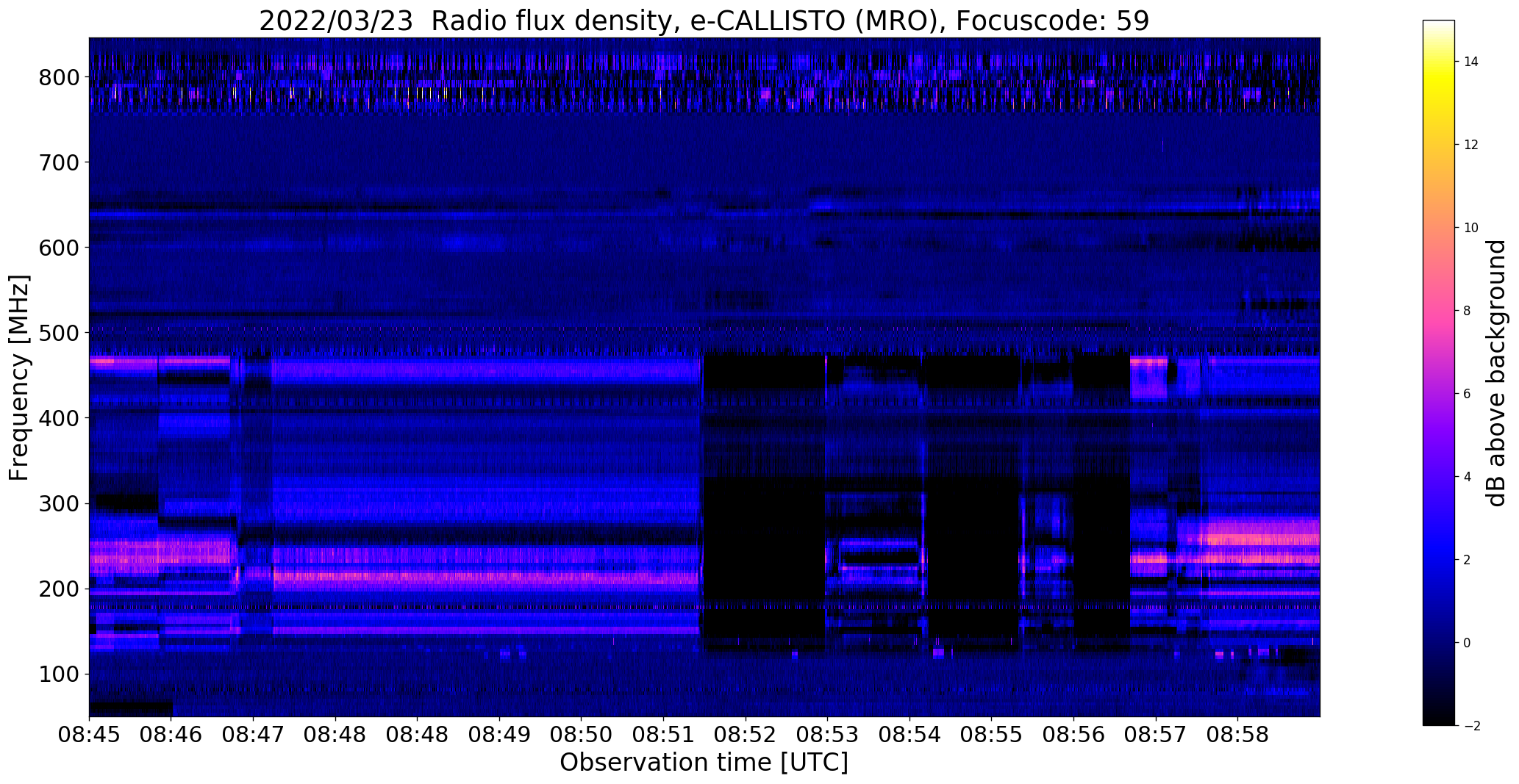The height and width of the screenshot is (784, 1519).
Task: Click the 400 frequency tick label
Action: (x=59, y=418)
